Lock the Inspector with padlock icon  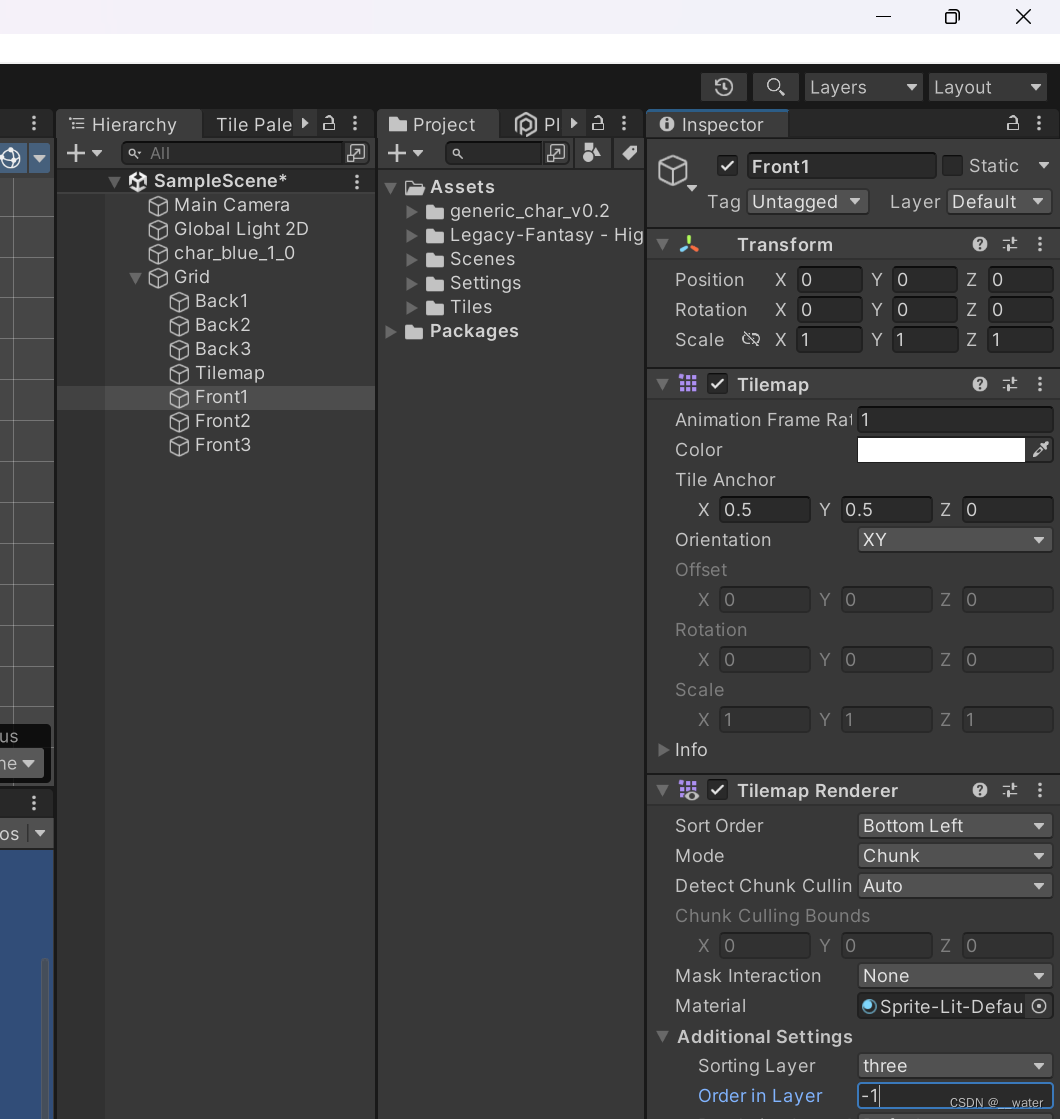point(1013,123)
